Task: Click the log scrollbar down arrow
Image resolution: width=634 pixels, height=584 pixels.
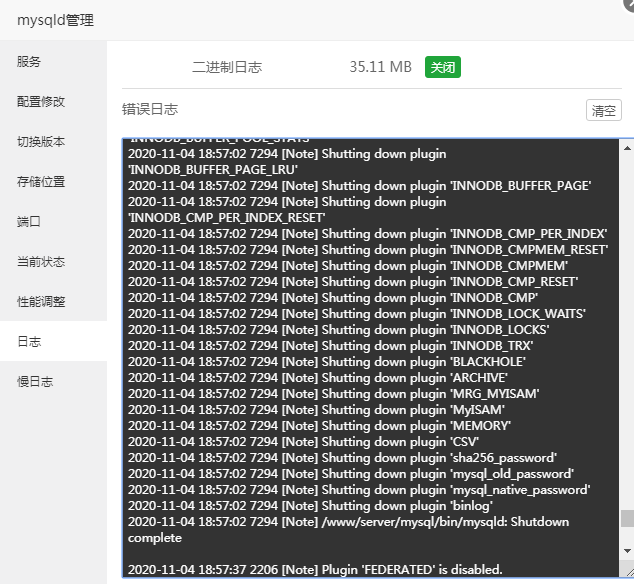Action: (x=627, y=551)
